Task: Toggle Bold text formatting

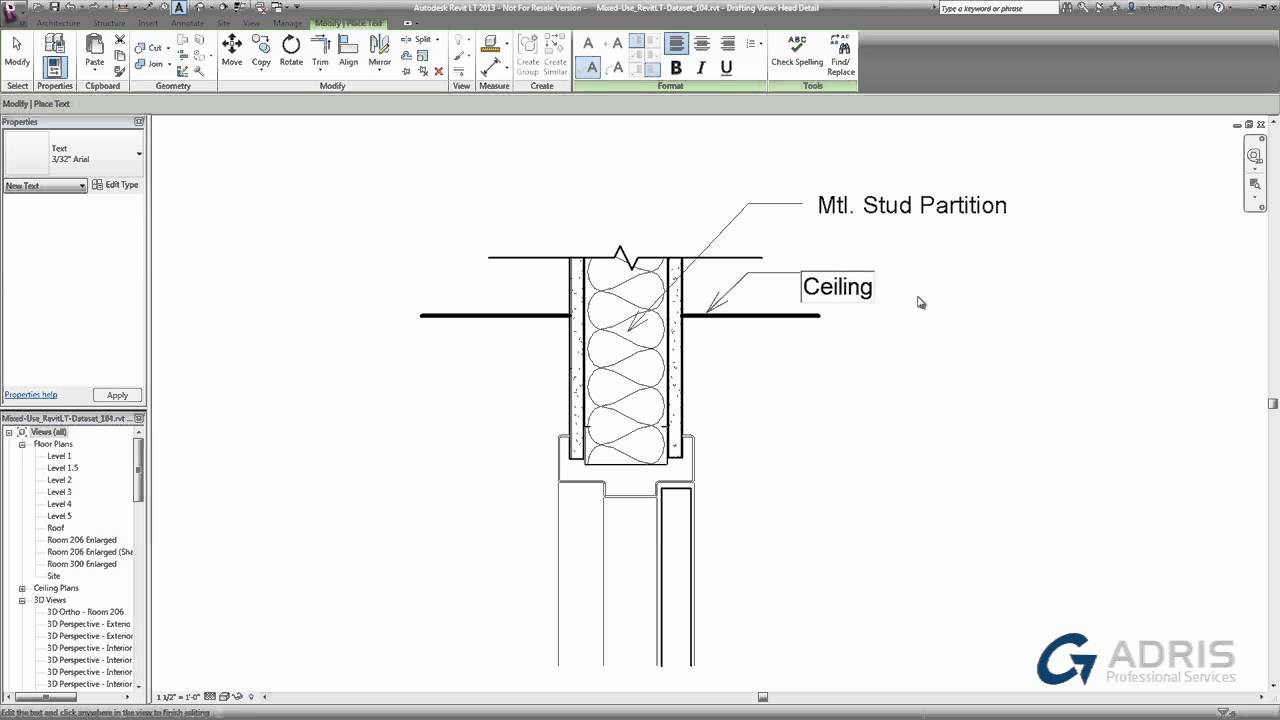Action: (676, 68)
